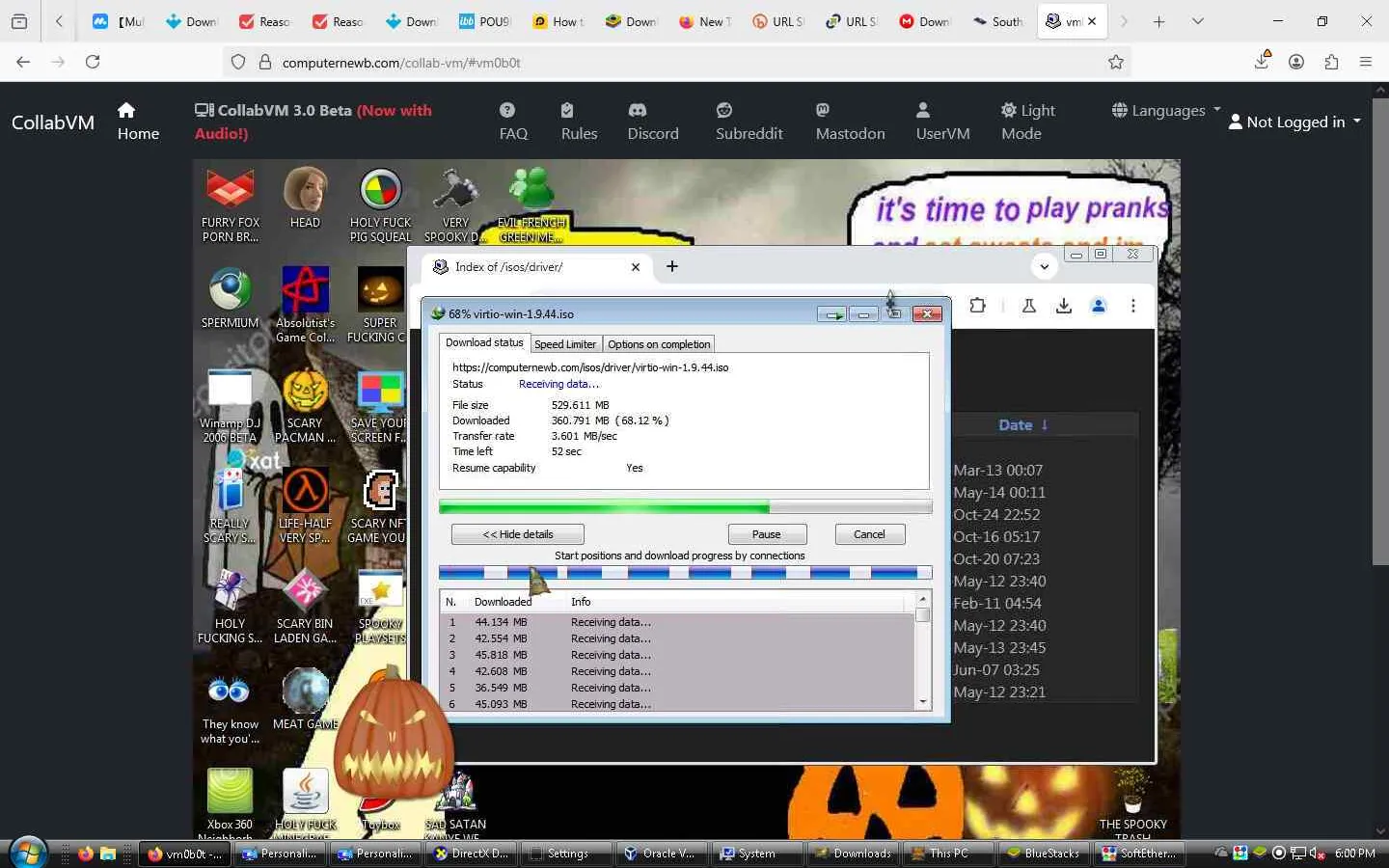This screenshot has width=1389, height=868.
Task: Open the Firefox account icon
Action: pyautogui.click(x=1296, y=62)
